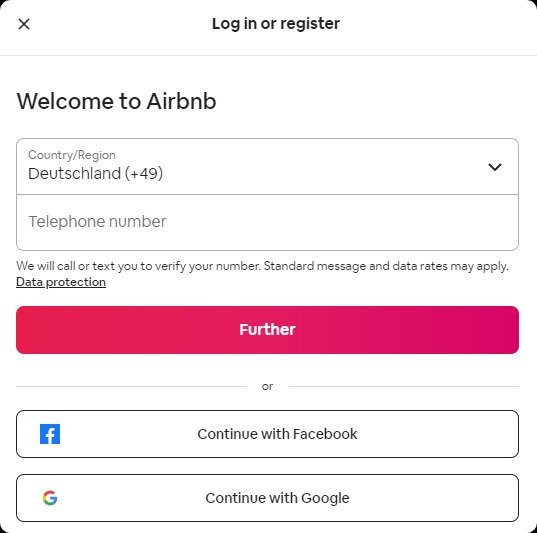Focus the Telephone number field
The height and width of the screenshot is (533, 537).
[x=267, y=222]
